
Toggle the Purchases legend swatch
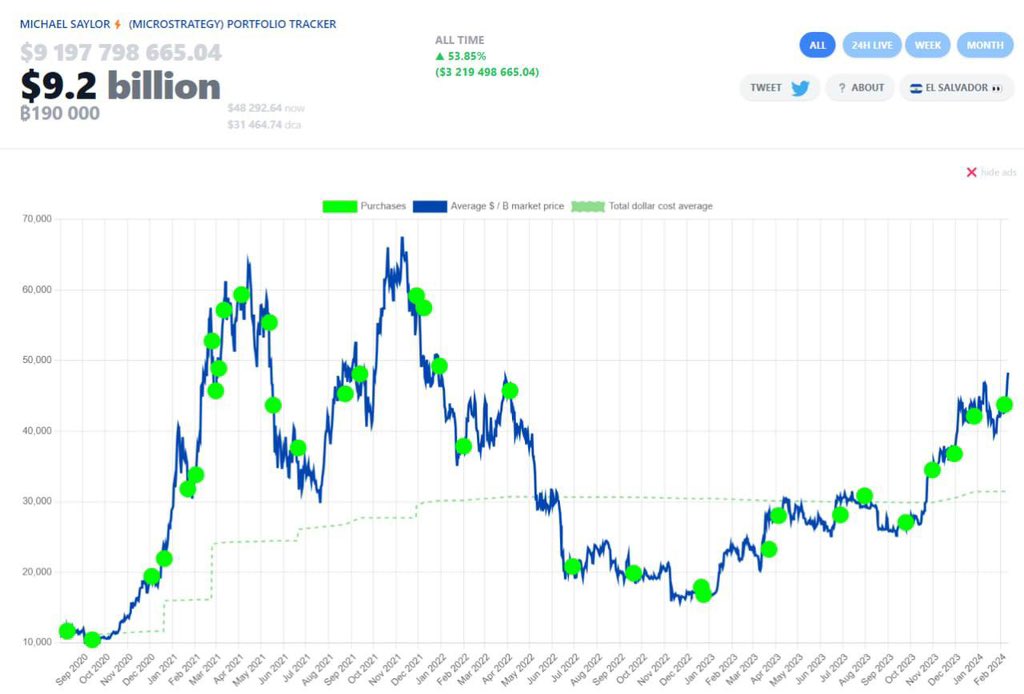click(x=340, y=206)
